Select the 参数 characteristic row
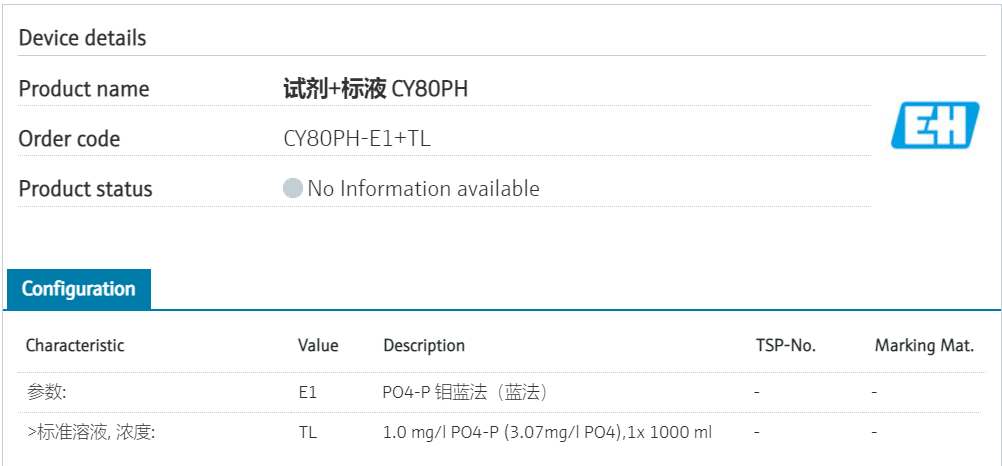This screenshot has width=1002, height=466. (x=46, y=392)
